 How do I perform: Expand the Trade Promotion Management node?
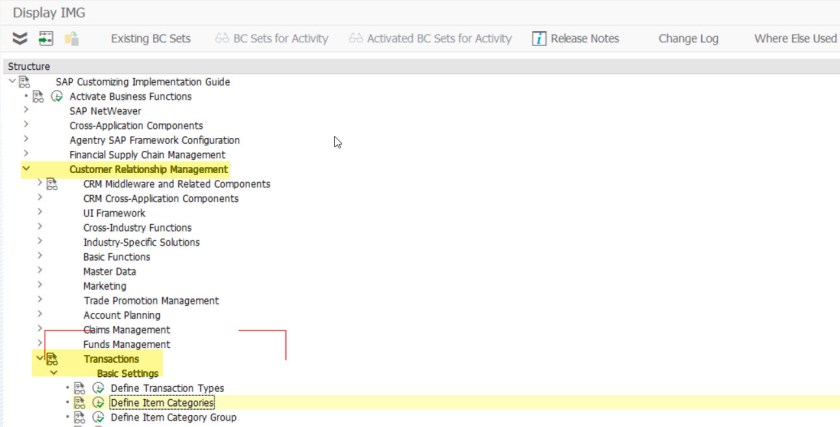[40, 299]
